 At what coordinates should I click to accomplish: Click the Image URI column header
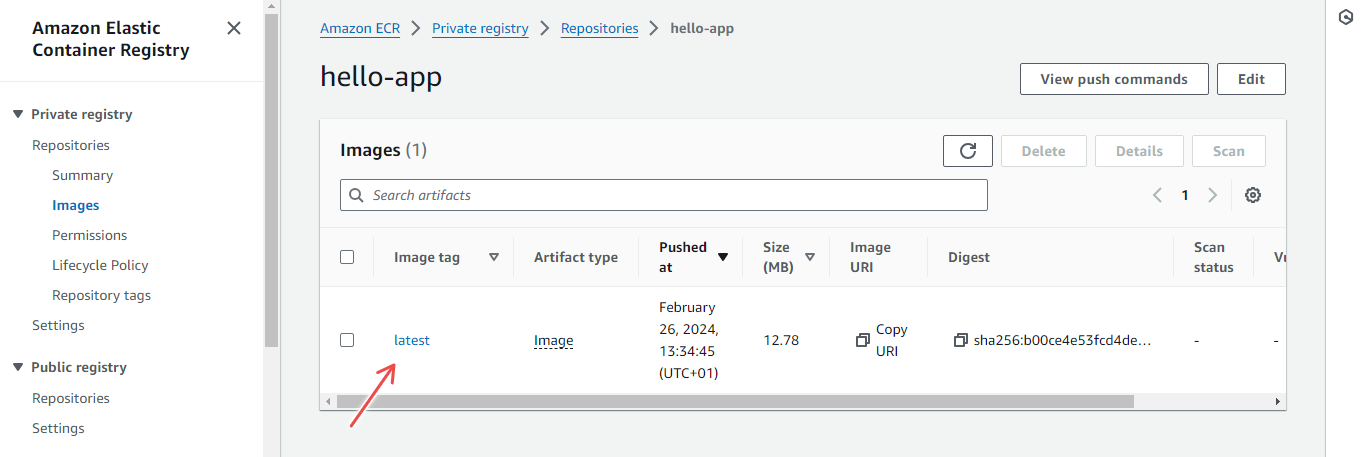pos(870,257)
